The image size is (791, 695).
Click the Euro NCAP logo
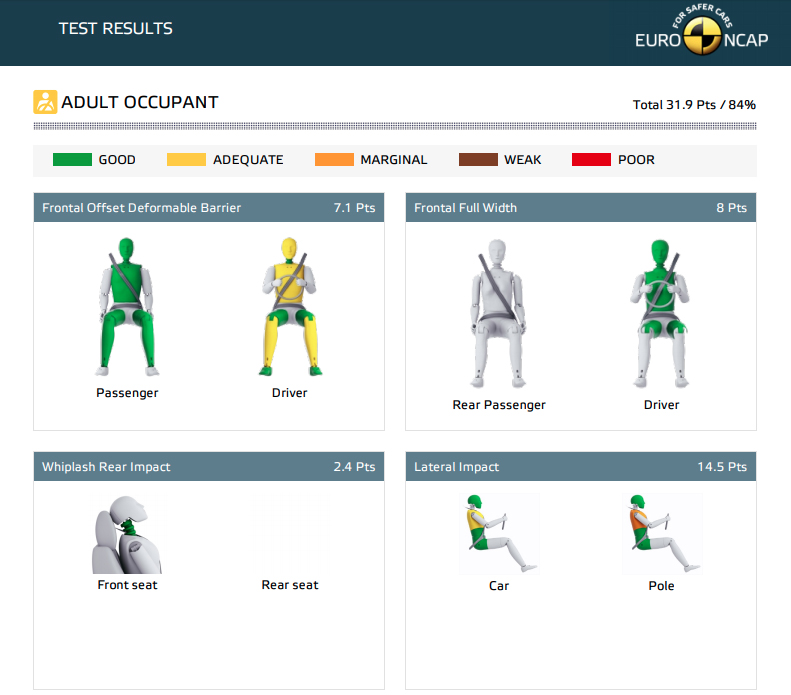click(701, 30)
